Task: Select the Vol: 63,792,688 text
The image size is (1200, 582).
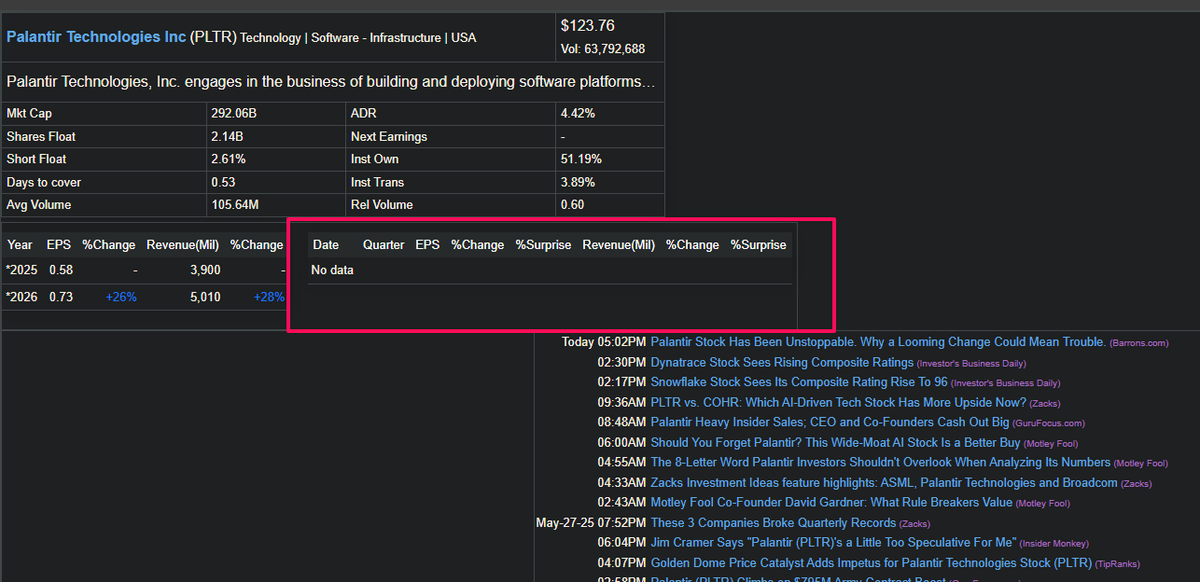Action: [603, 49]
